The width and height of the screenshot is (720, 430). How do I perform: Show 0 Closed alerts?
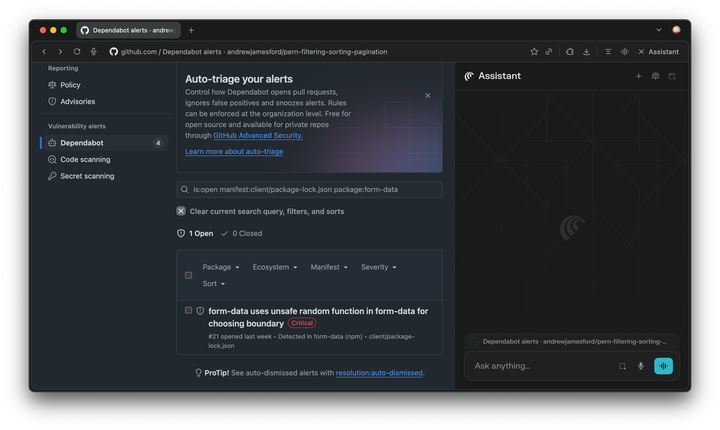pyautogui.click(x=242, y=233)
